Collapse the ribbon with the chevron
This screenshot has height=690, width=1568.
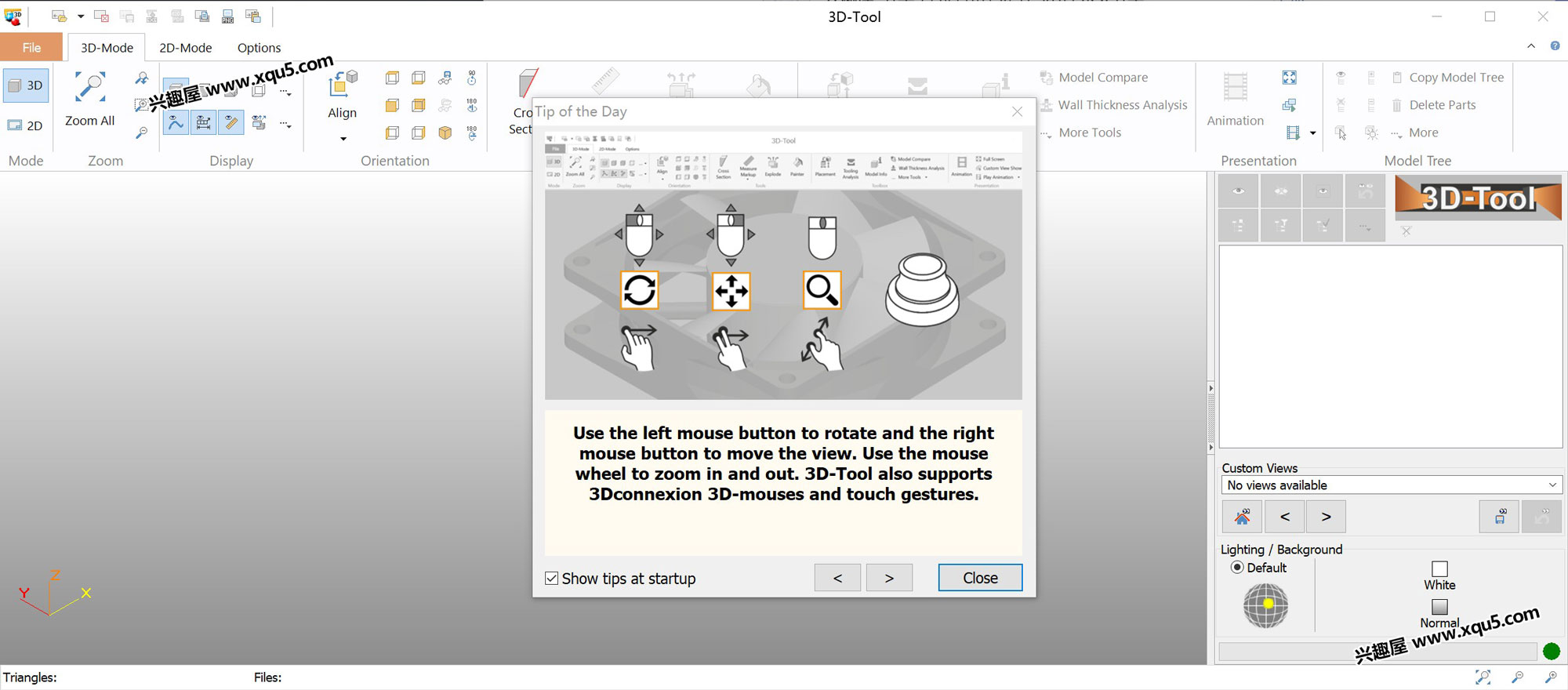click(x=1530, y=46)
